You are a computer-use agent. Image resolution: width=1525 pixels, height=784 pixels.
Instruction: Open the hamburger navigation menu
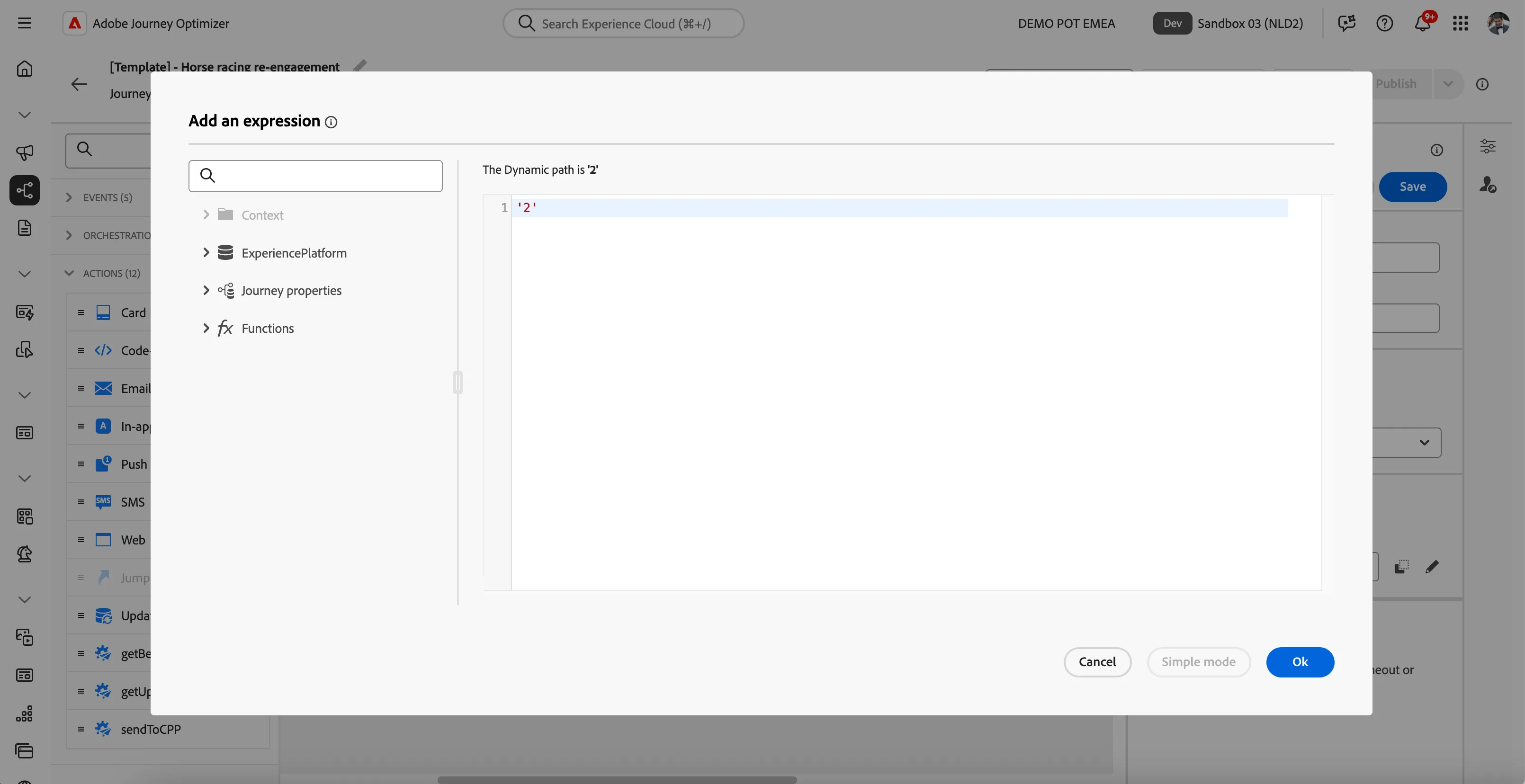pyautogui.click(x=24, y=23)
